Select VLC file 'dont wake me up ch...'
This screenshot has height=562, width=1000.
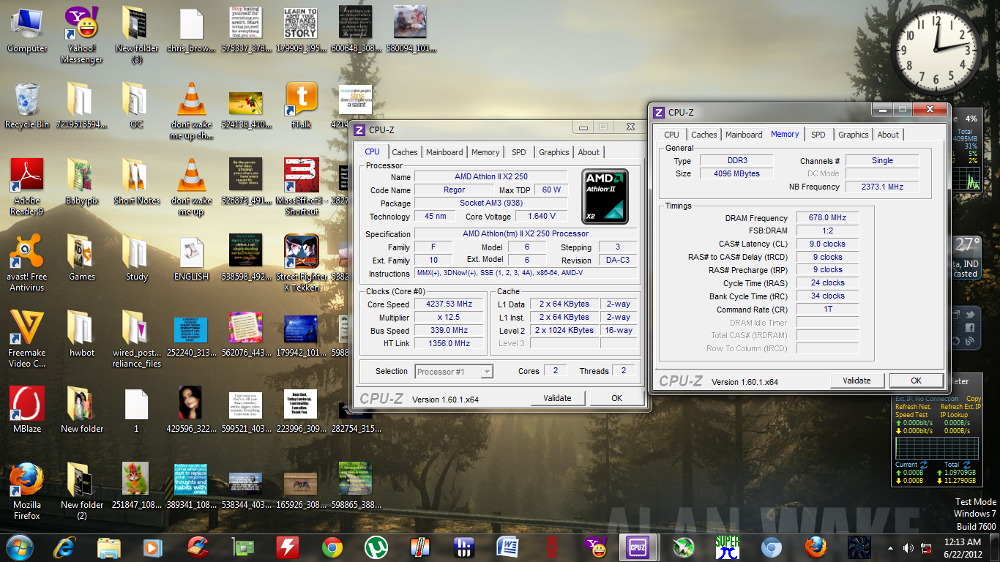click(x=191, y=111)
